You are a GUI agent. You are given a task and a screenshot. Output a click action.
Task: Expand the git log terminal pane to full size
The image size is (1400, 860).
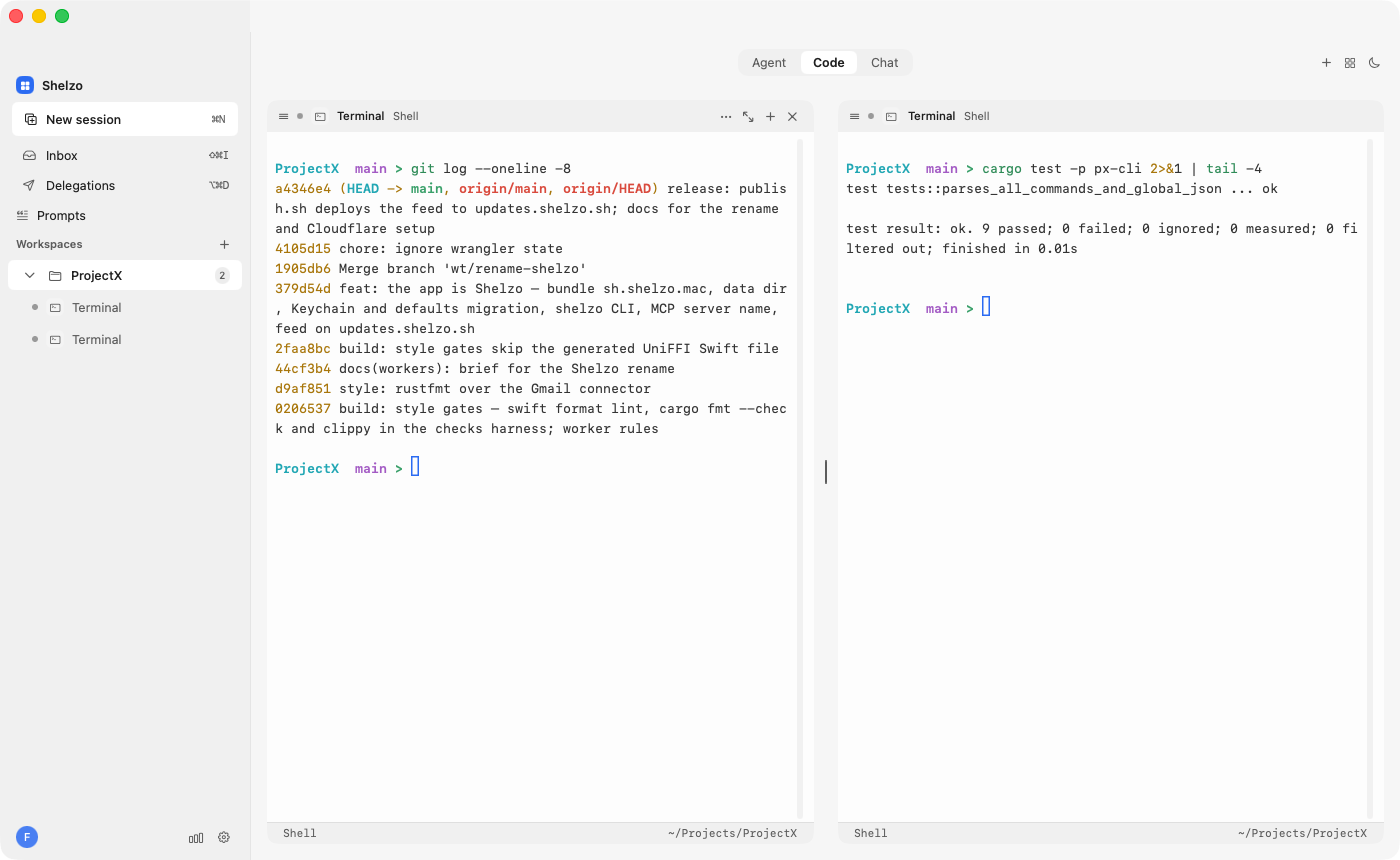tap(748, 116)
